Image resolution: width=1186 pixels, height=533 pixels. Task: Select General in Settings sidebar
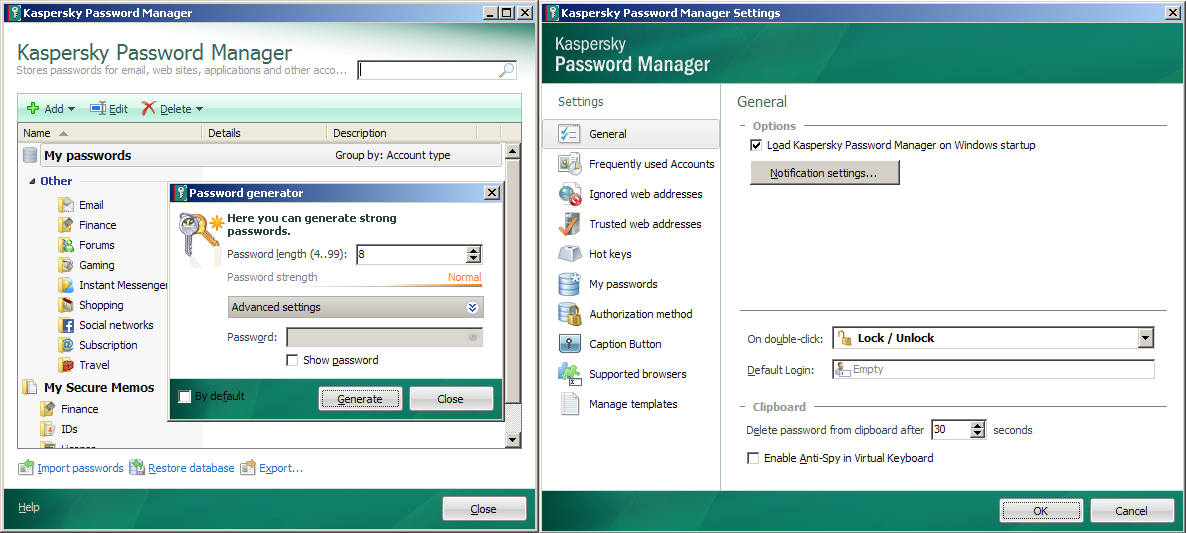click(631, 134)
